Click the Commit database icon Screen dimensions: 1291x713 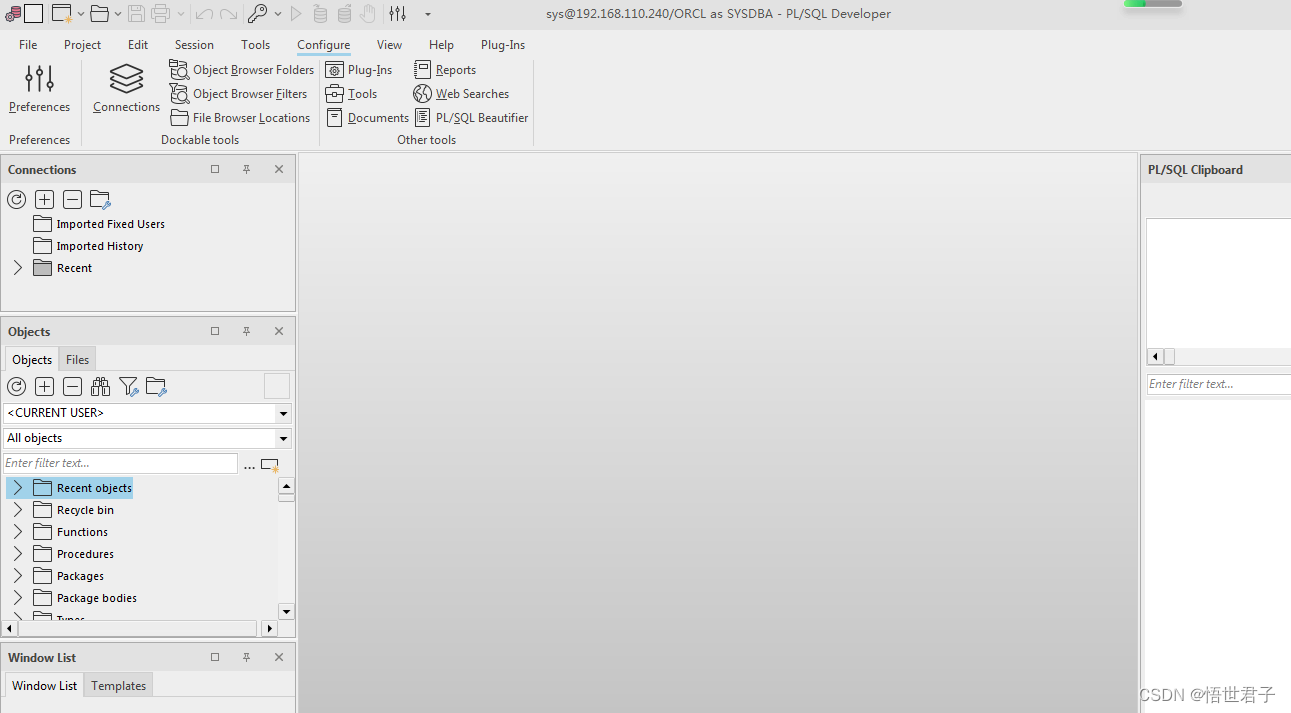320,14
